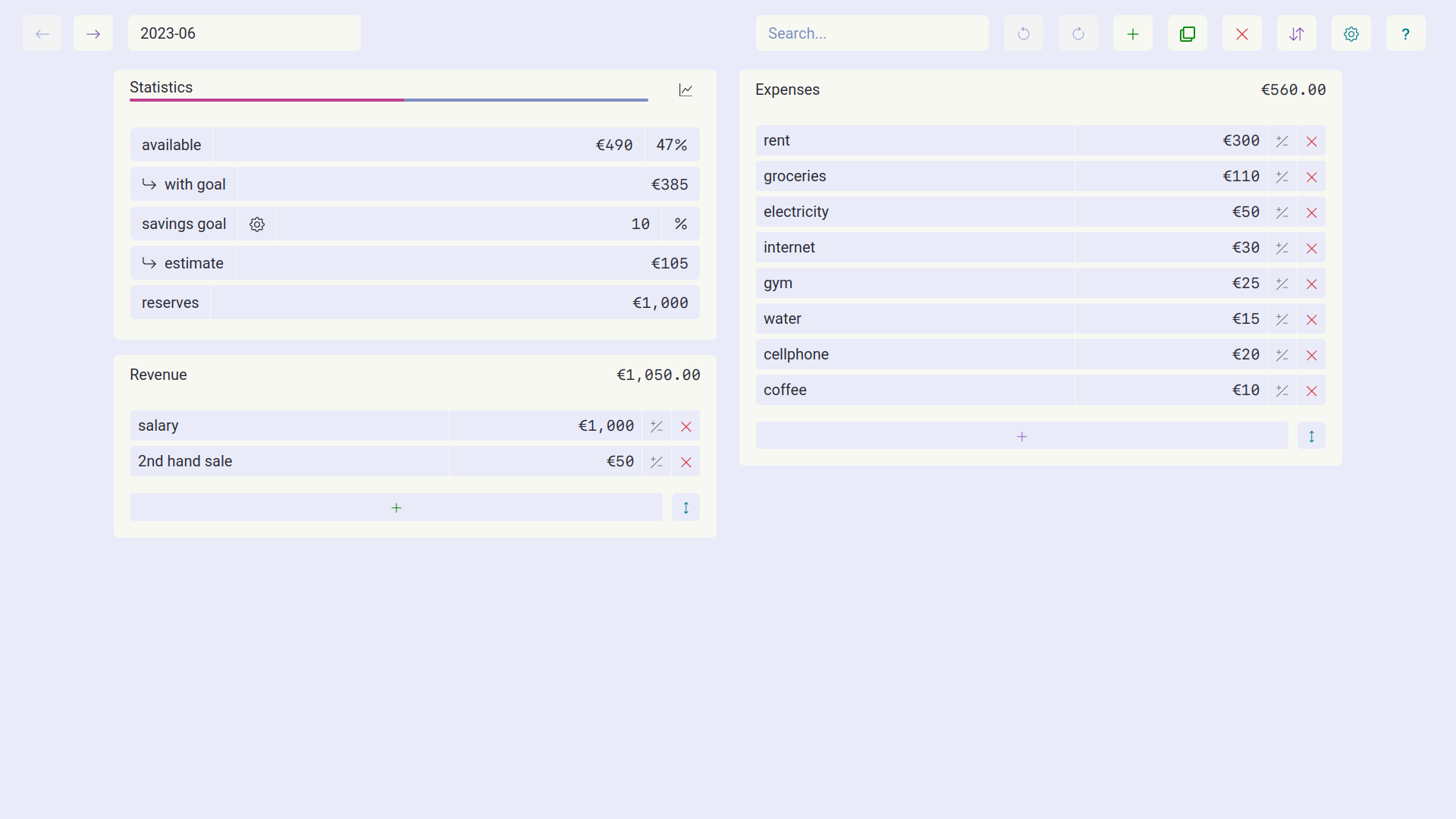
Task: Toggle sign of the electricity expense
Action: (1282, 212)
